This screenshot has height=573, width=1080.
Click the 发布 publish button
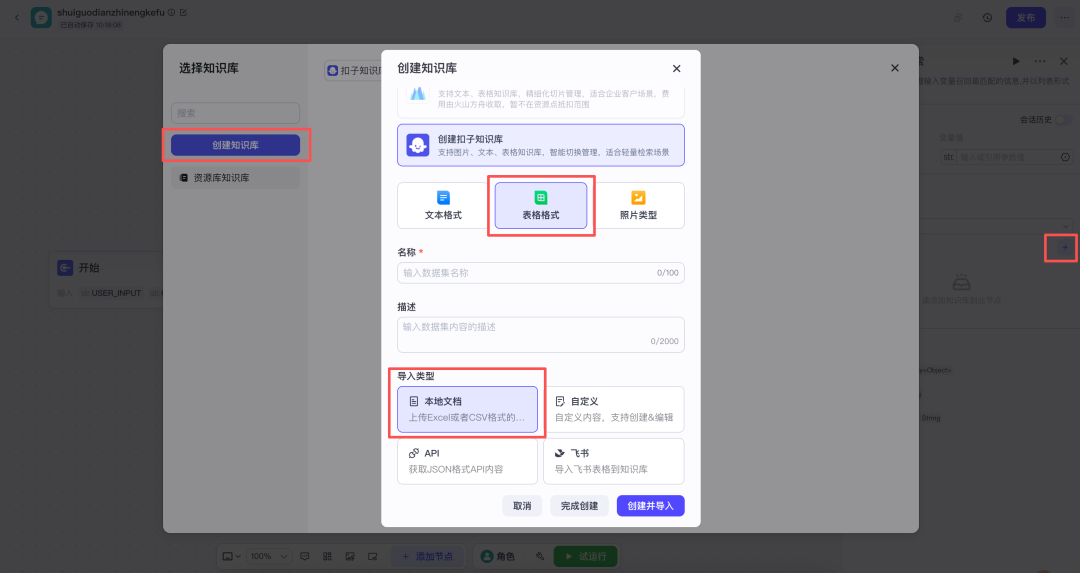[x=1026, y=17]
